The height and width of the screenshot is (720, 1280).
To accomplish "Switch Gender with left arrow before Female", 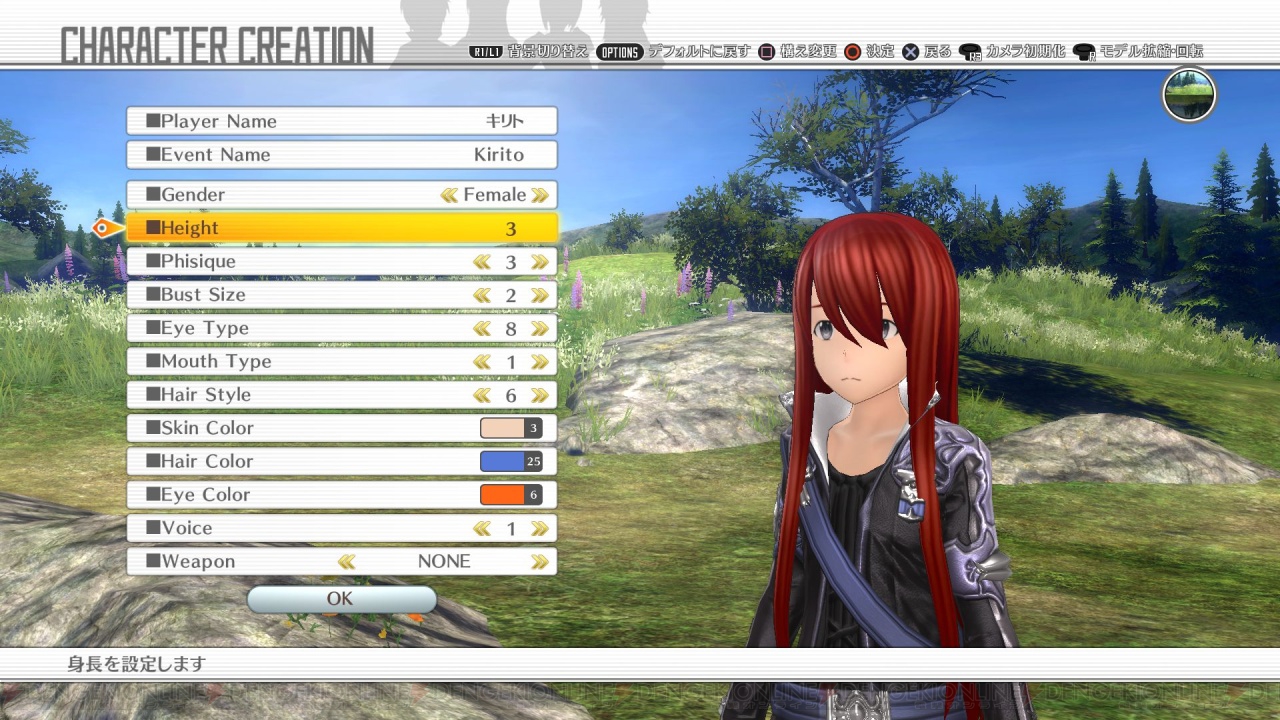I will coord(449,195).
